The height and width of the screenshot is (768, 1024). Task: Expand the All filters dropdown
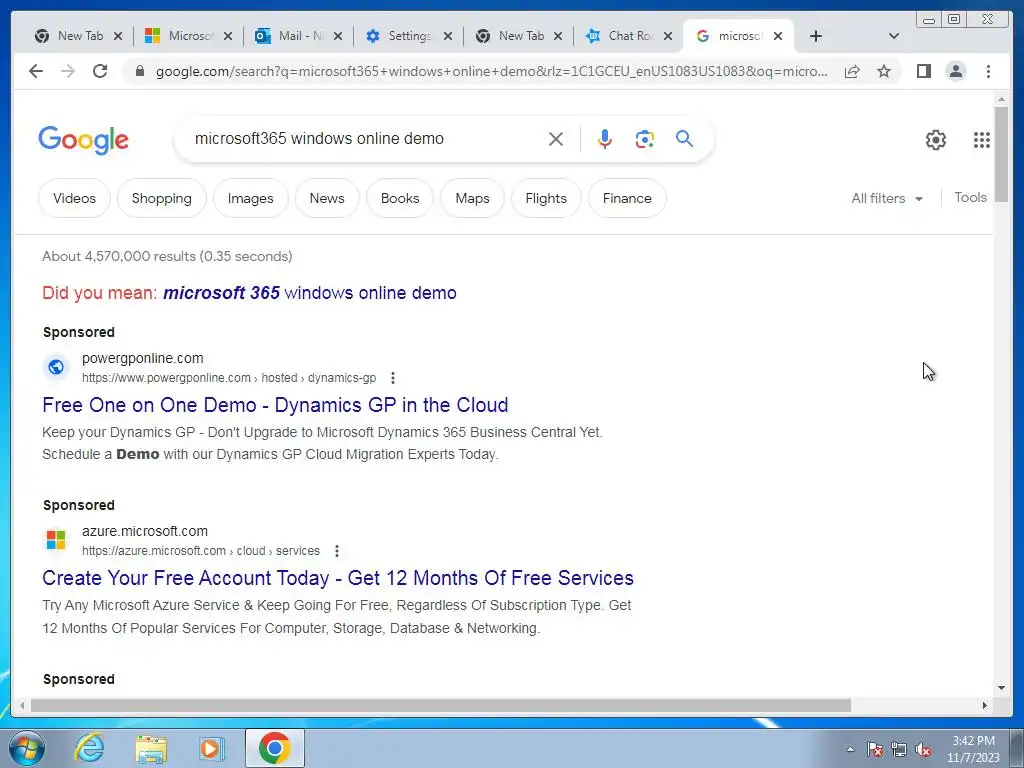point(887,199)
